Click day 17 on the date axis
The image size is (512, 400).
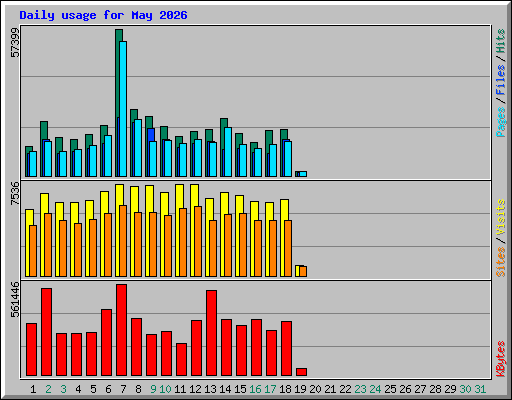pos(270,389)
